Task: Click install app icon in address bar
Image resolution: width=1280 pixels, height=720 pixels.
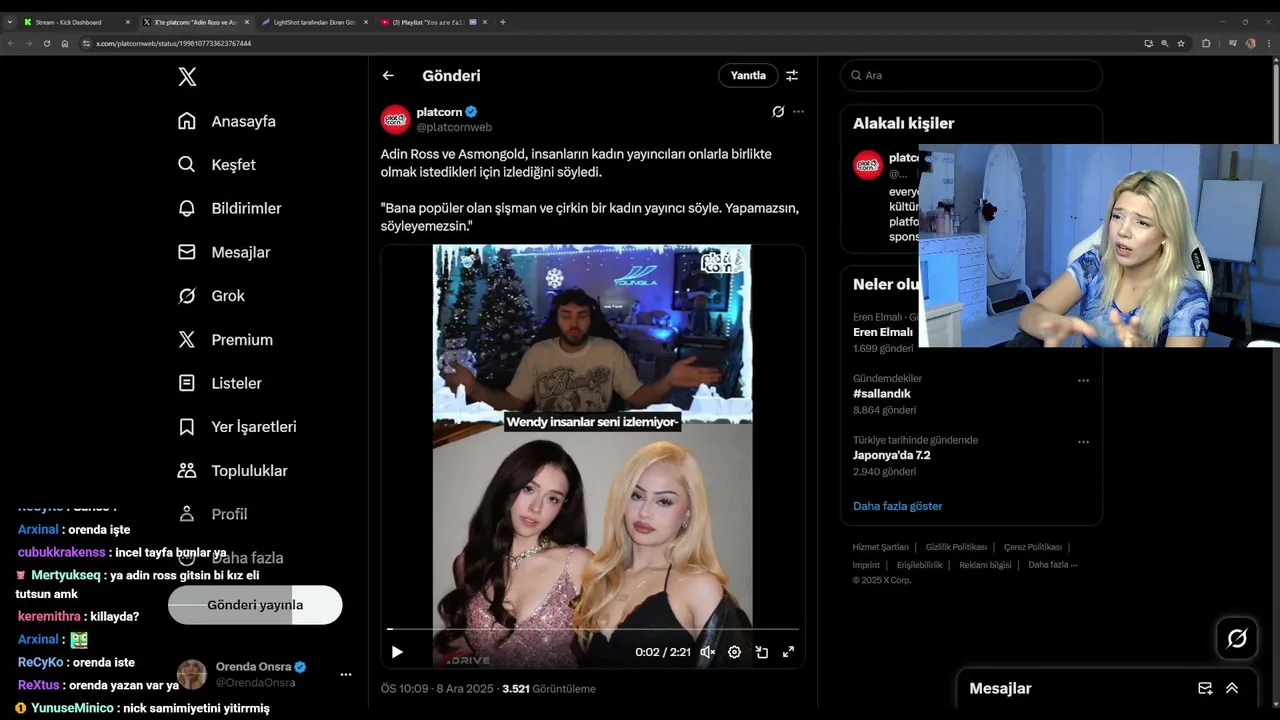Action: click(x=1149, y=43)
